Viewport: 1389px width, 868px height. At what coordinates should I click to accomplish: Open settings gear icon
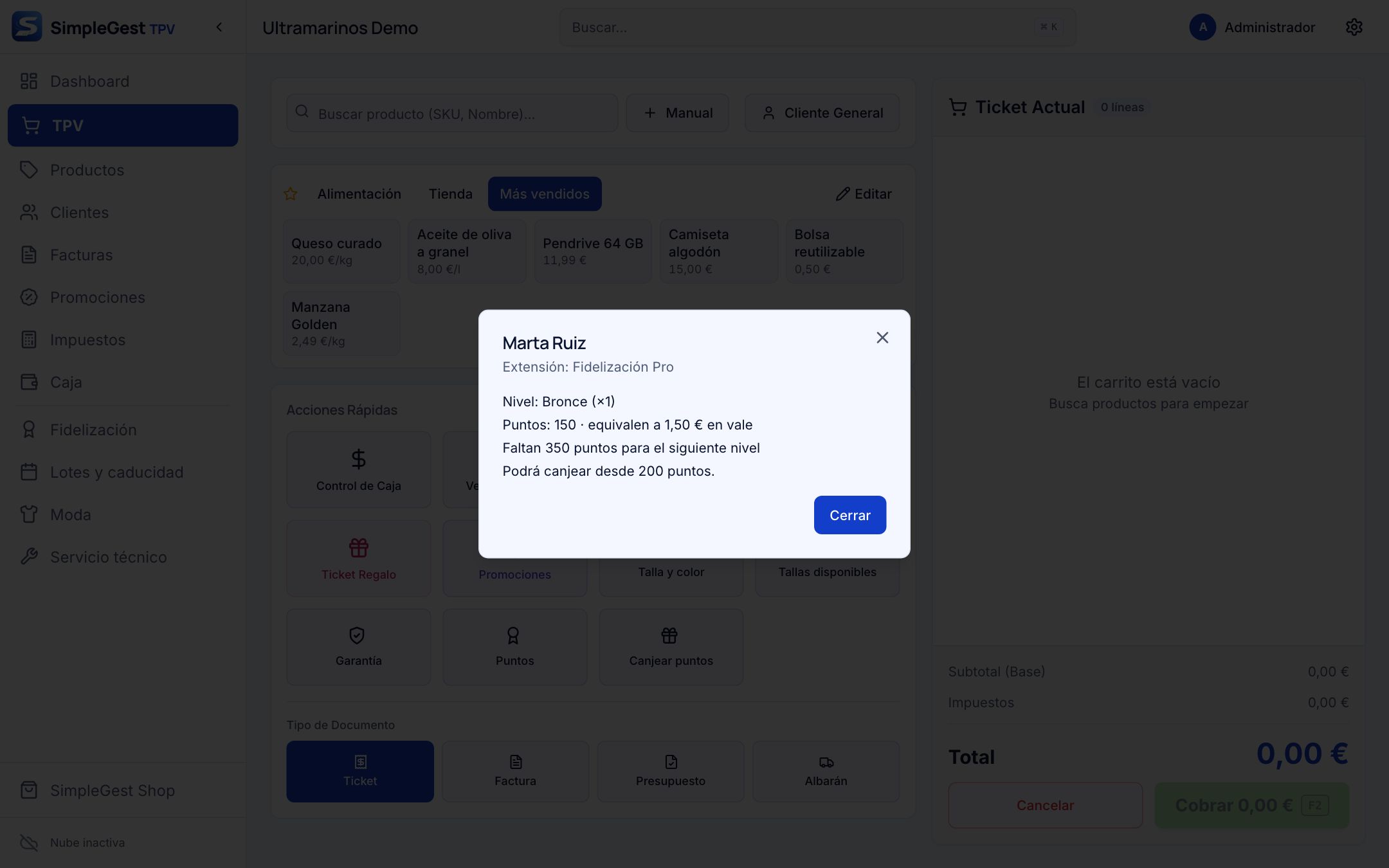1354,27
